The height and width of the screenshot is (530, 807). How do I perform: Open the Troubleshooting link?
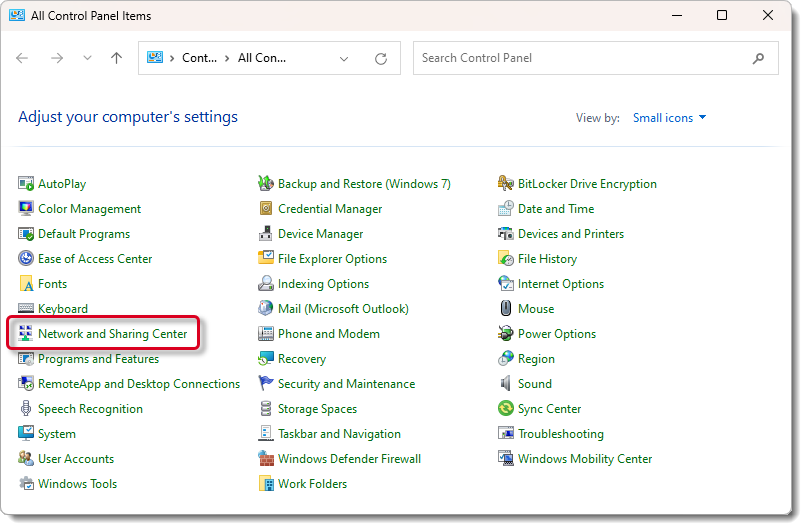[560, 434]
